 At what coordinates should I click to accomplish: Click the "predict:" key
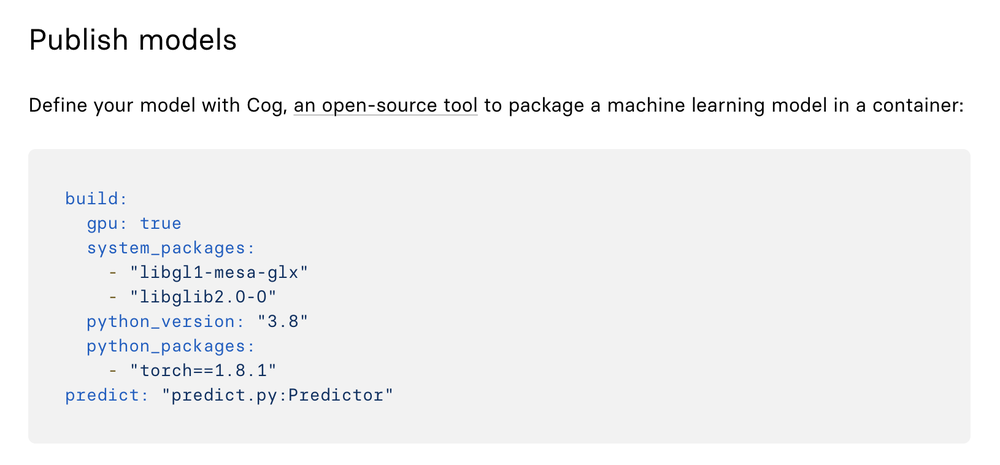[x=107, y=395]
